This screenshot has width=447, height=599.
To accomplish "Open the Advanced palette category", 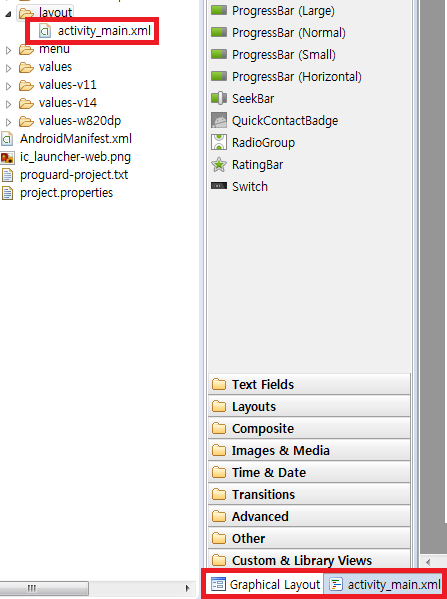I will (x=309, y=516).
